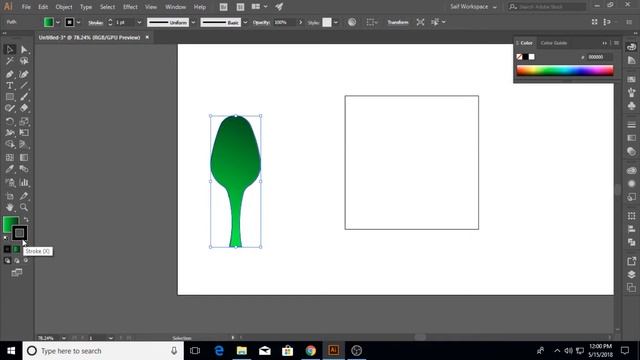Viewport: 640px width, 360px height.
Task: Open the Workspace switcher dropdown
Action: [x=473, y=7]
